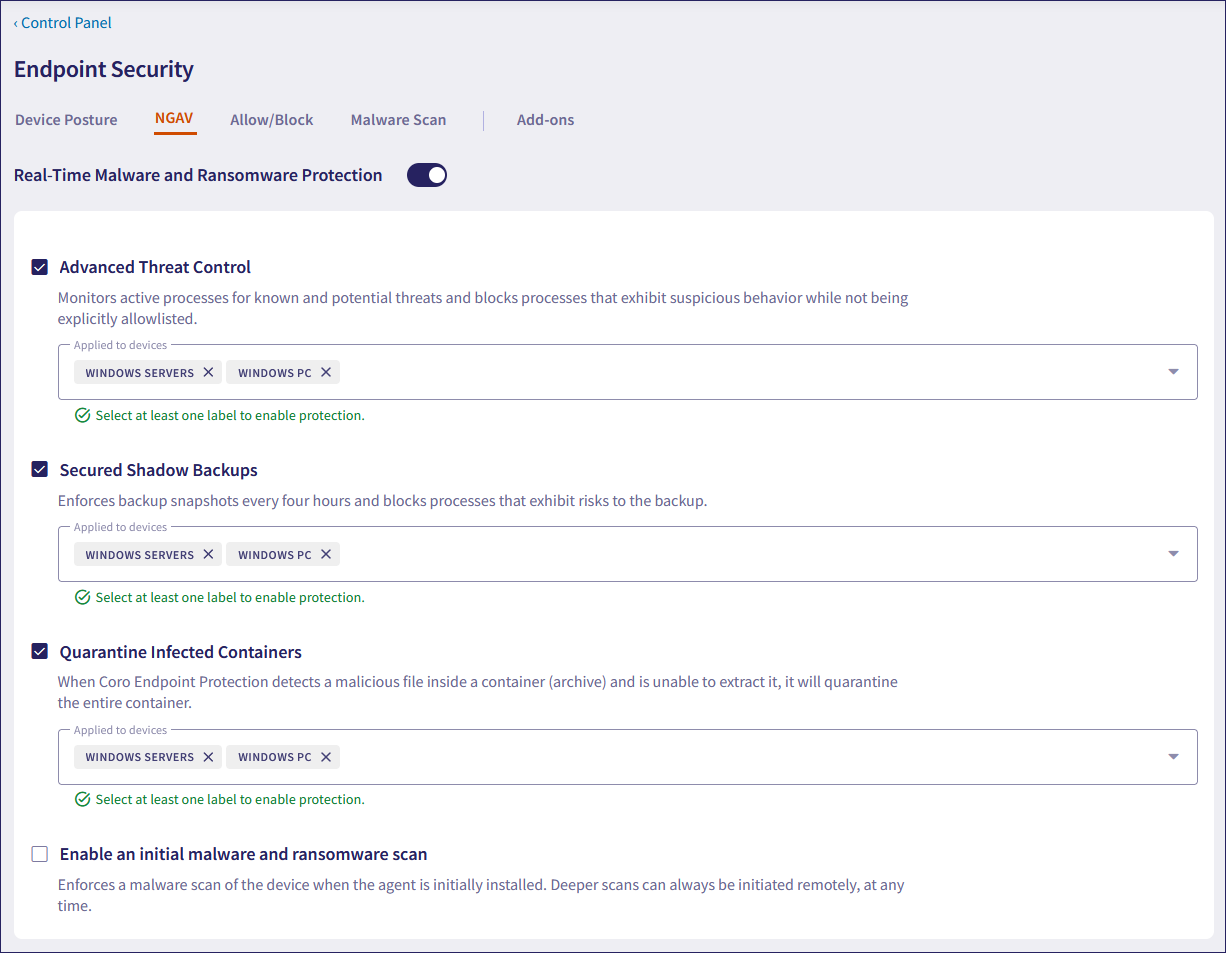The image size is (1226, 953).
Task: Remove WINDOWS SERVERS label from Secured Shadow Backups
Action: point(208,554)
